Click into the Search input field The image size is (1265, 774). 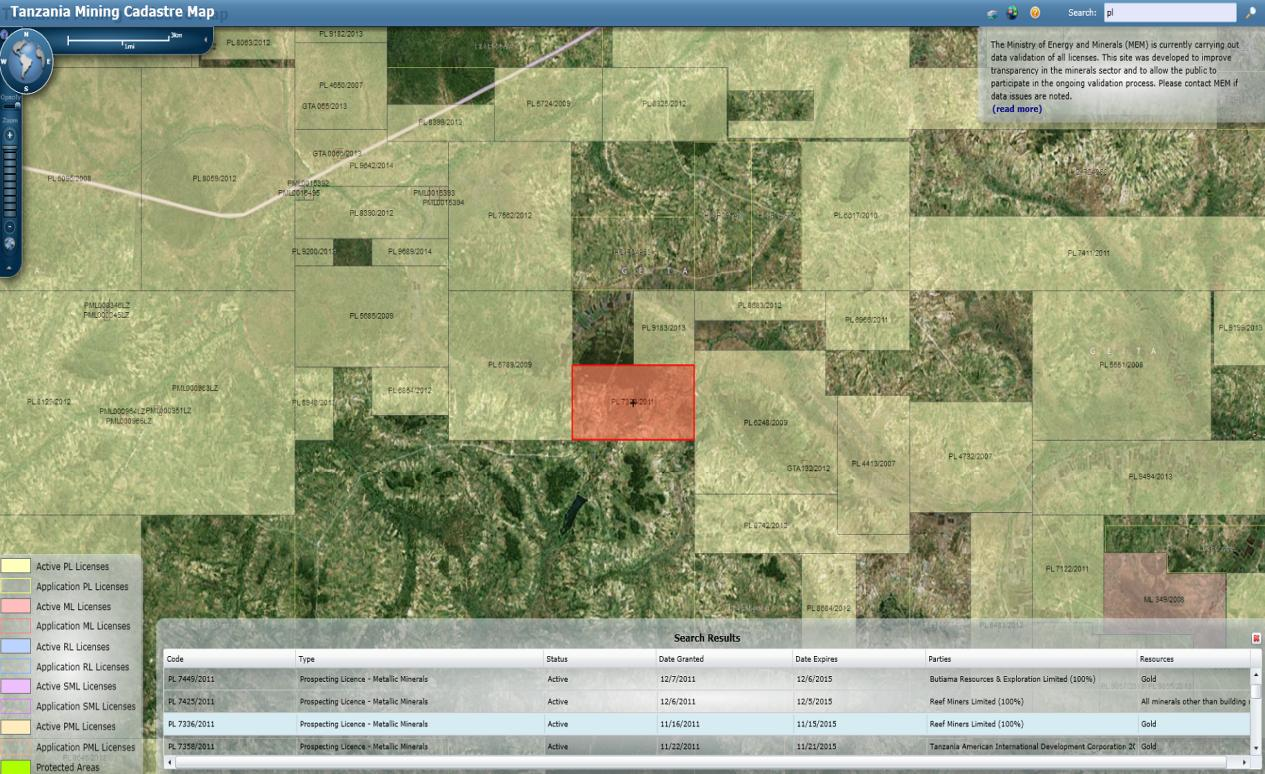1169,12
